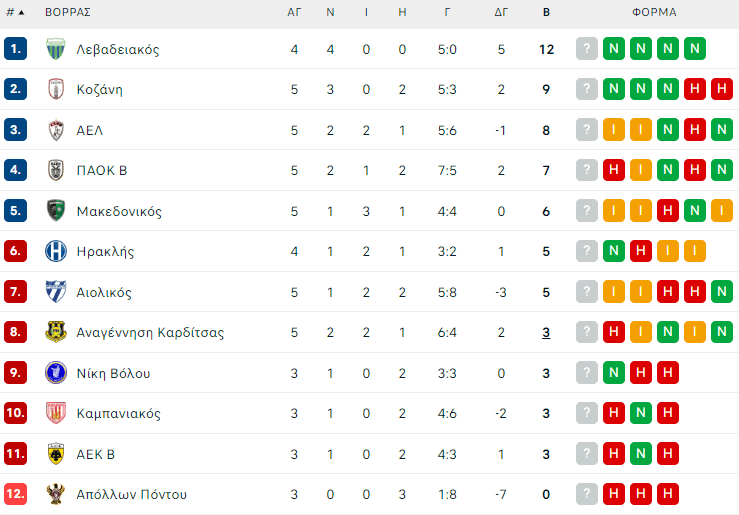This screenshot has height=515, width=739.
Task: Click the ΑΕΚ Β team crest icon
Action: [56, 454]
